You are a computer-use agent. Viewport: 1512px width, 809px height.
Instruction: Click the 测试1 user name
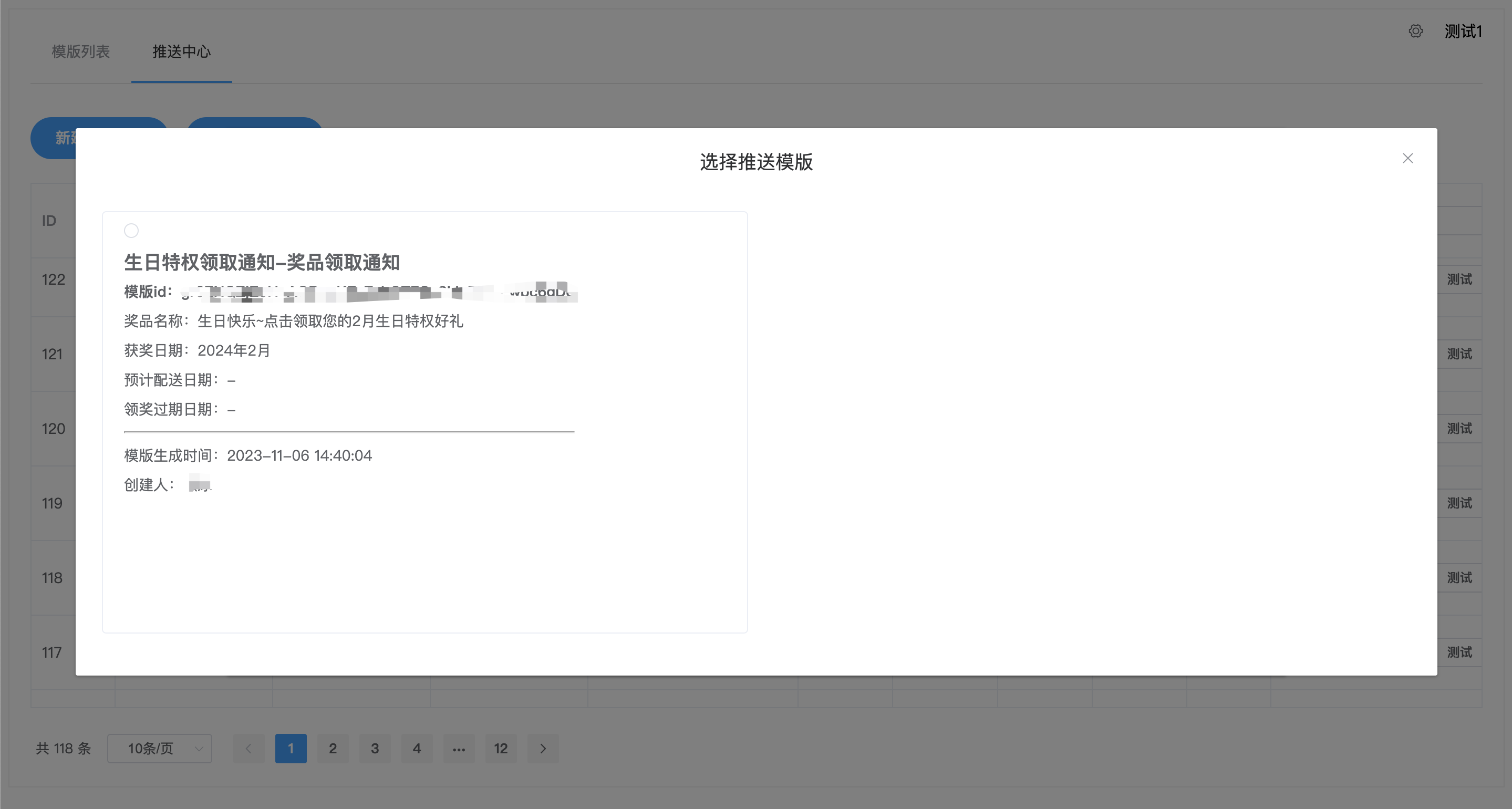click(1463, 31)
